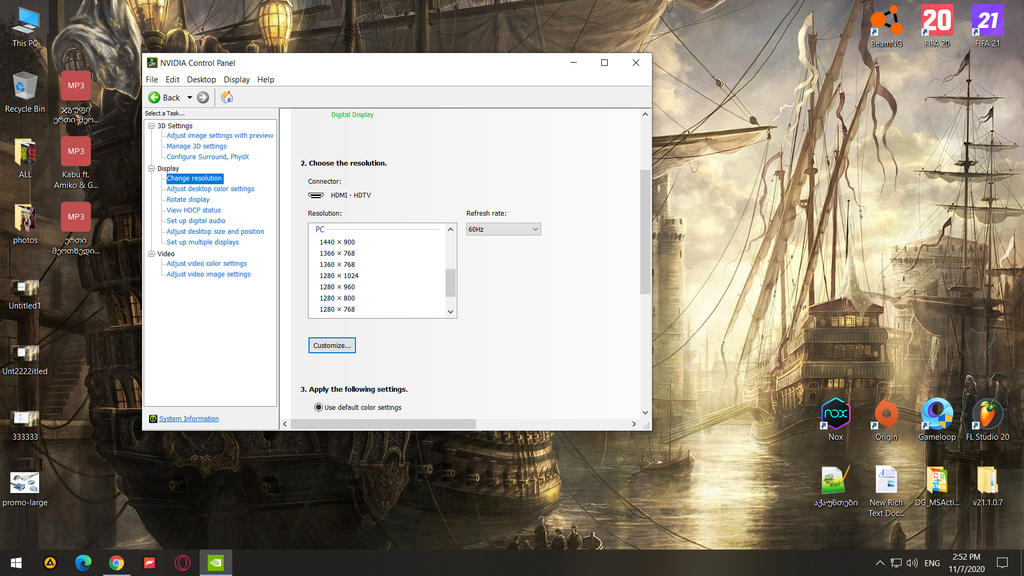Click the green Back arrow icon
This screenshot has height=576, width=1024.
pos(154,97)
